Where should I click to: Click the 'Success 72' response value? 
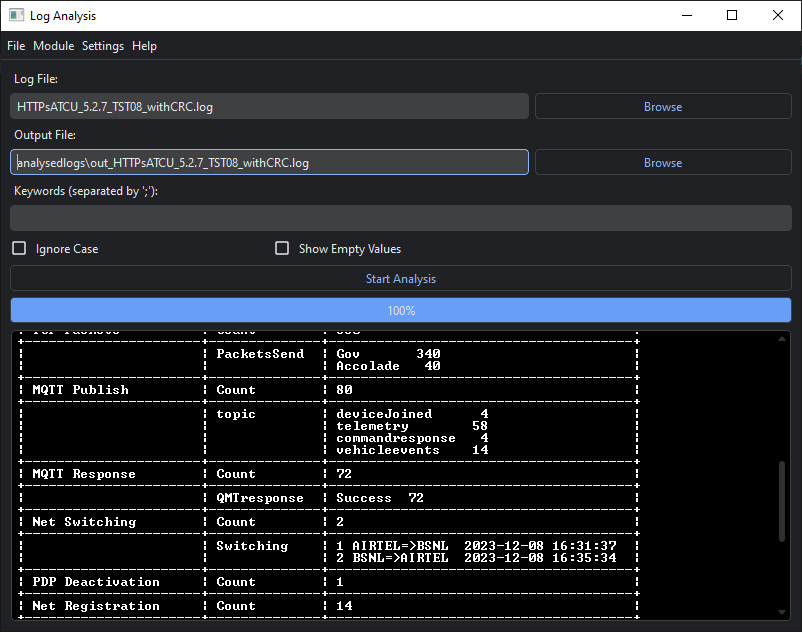point(380,498)
